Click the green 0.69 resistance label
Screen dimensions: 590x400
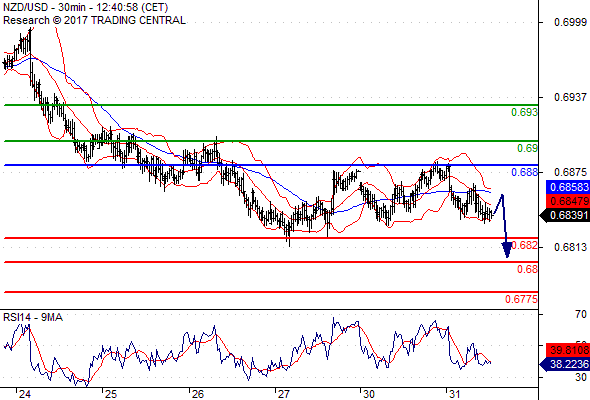pos(527,148)
